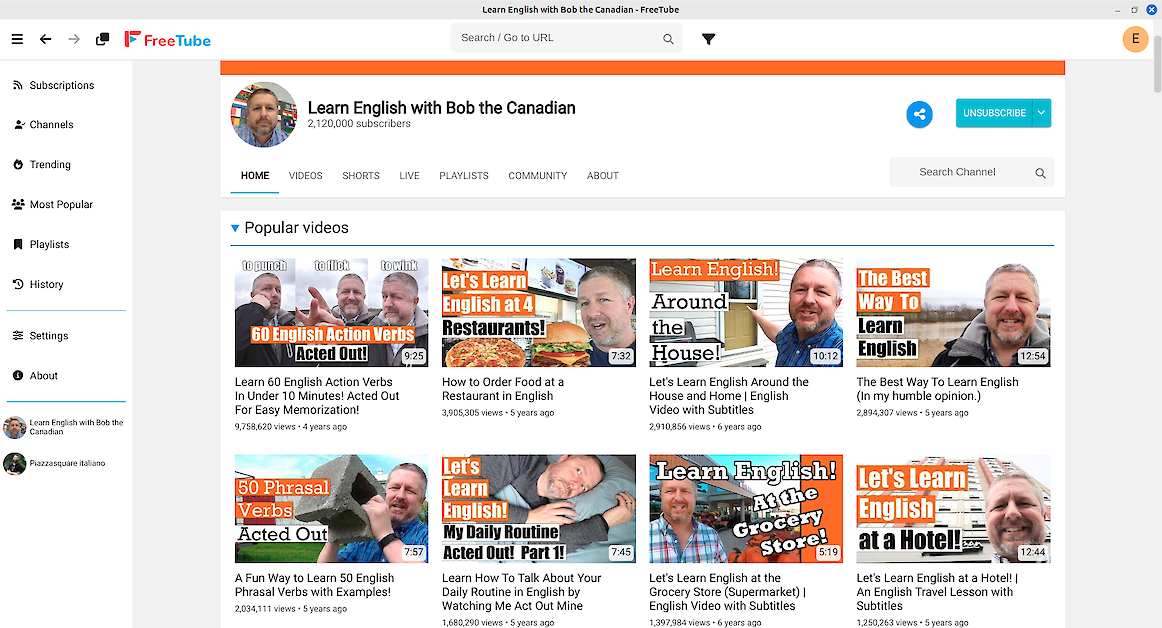Open Subscriptions from the sidebar
Screen dimensions: 1162x628
coord(62,85)
